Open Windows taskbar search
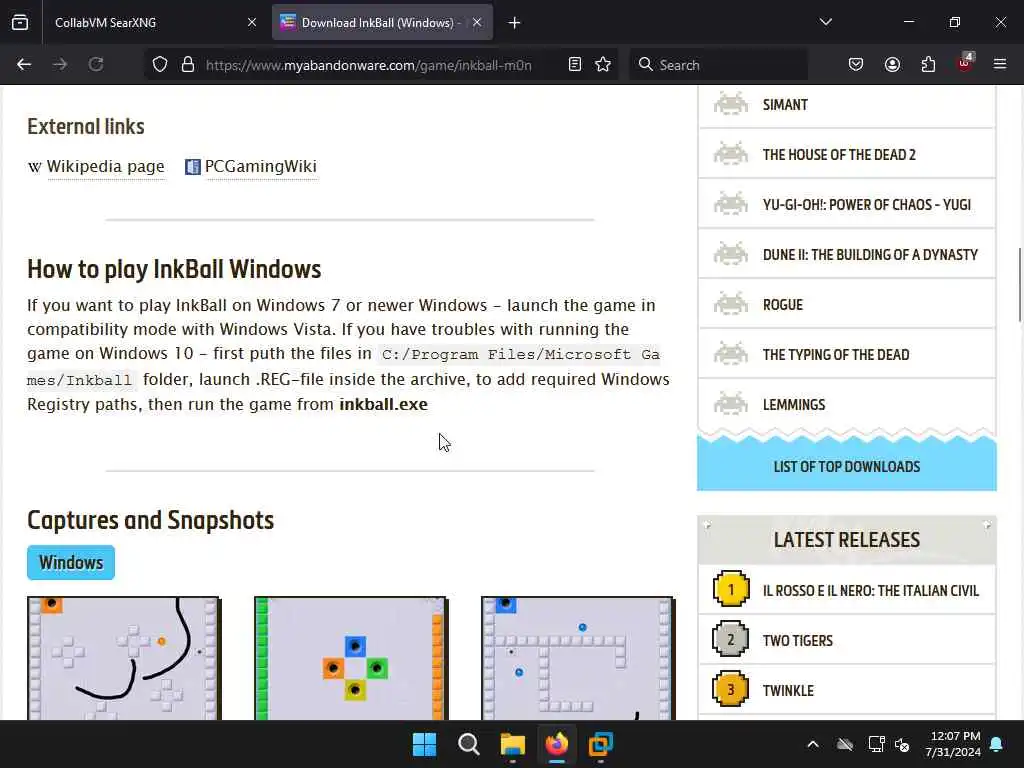Screen dimensions: 1024x768 pyautogui.click(x=468, y=744)
